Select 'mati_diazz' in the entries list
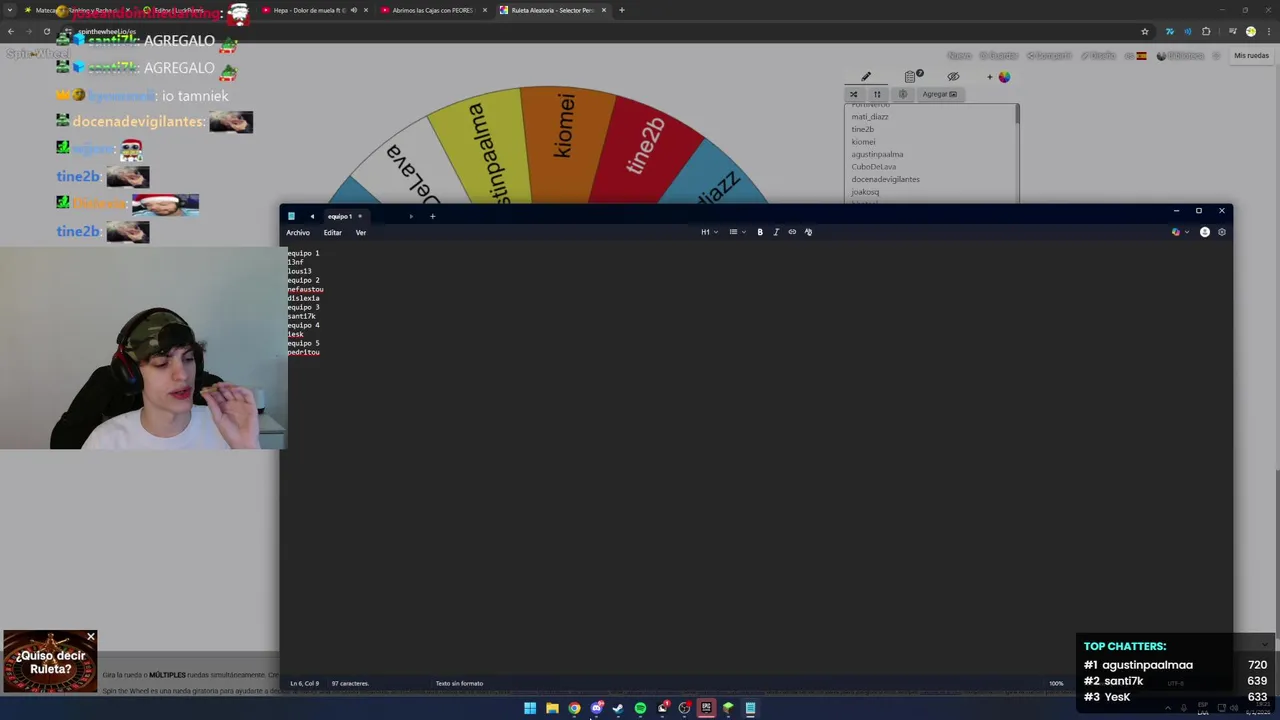This screenshot has height=720, width=1280. [x=870, y=117]
